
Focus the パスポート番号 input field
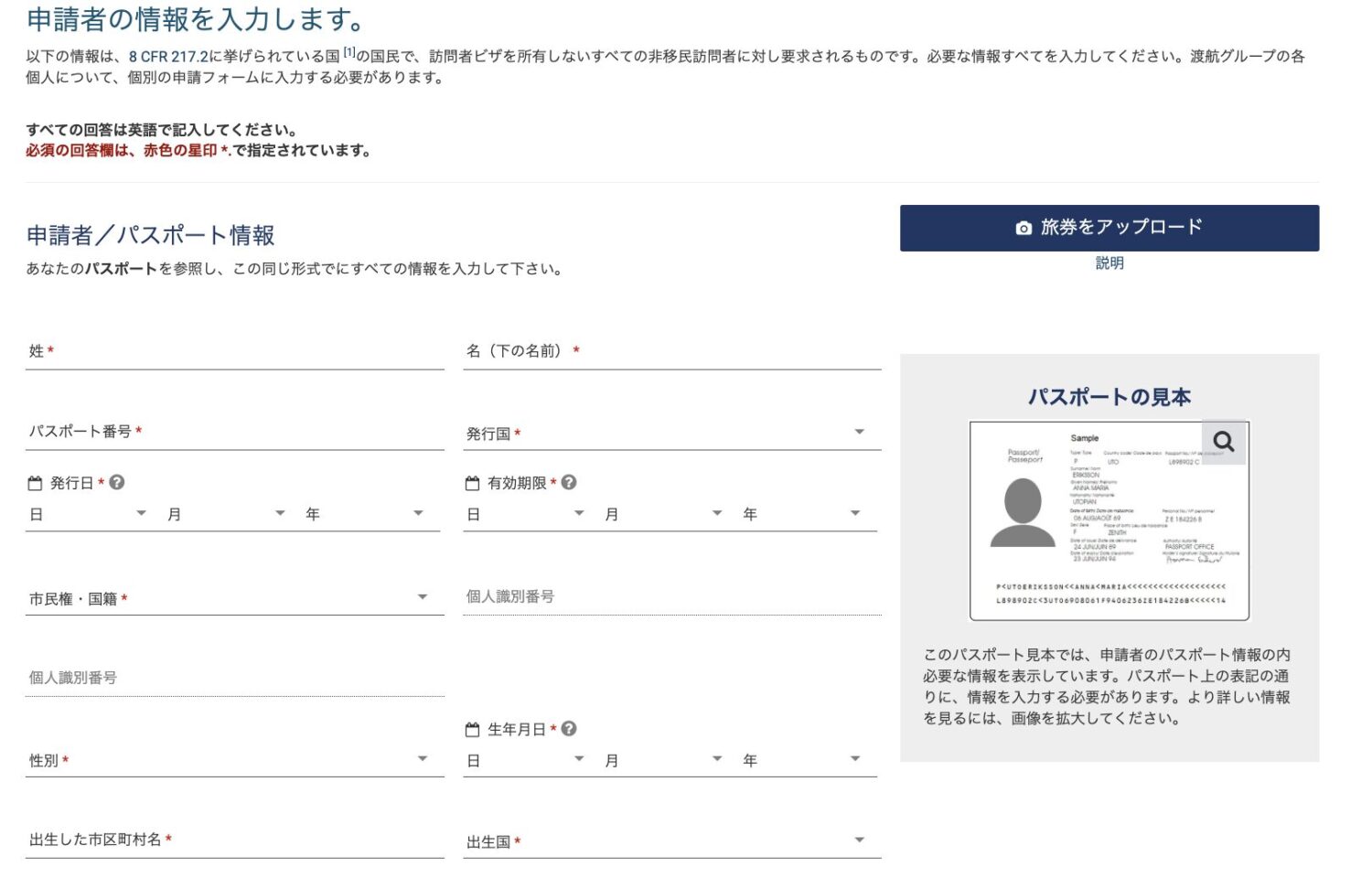[234, 432]
